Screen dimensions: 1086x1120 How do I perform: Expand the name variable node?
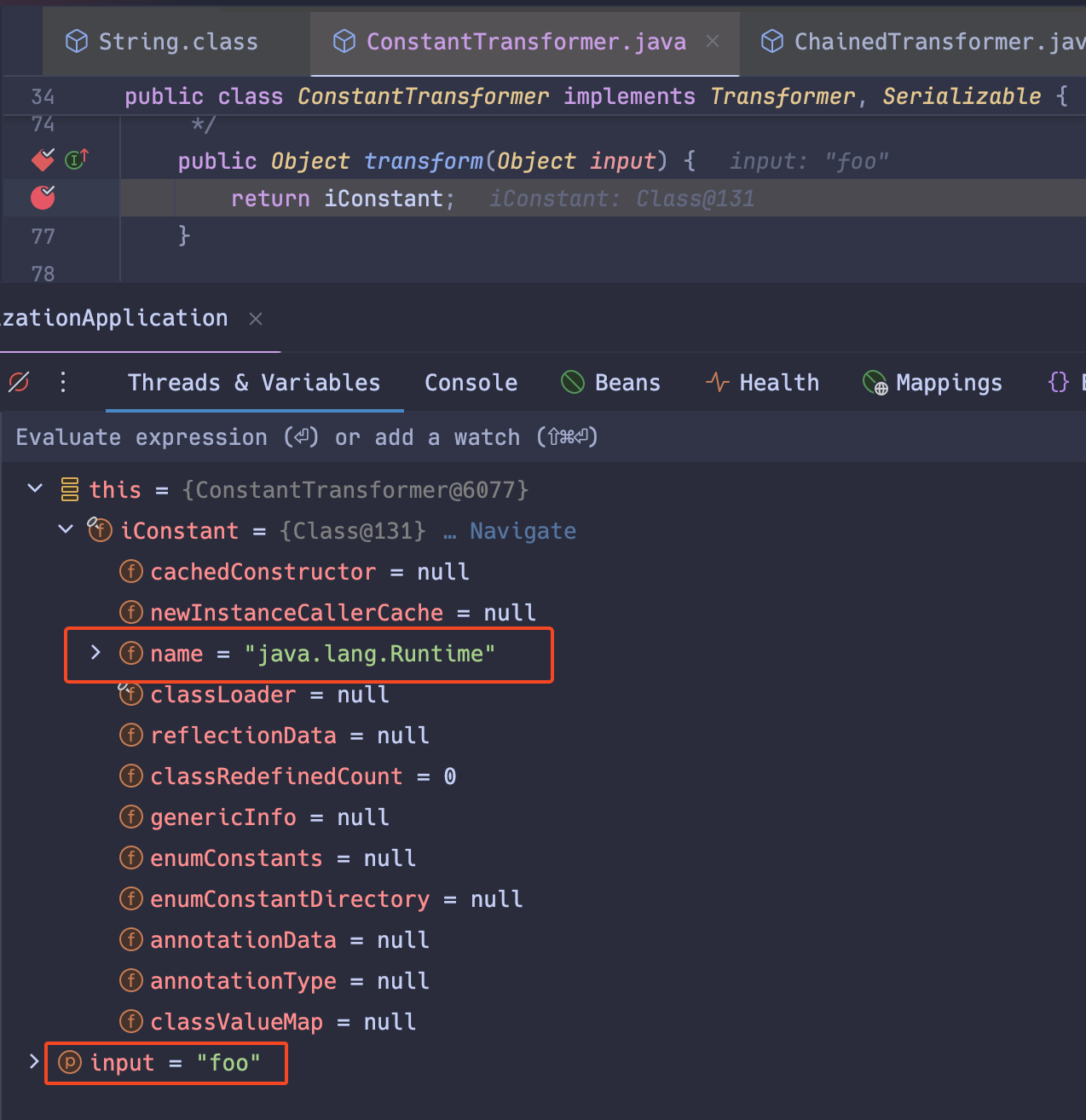coord(95,653)
